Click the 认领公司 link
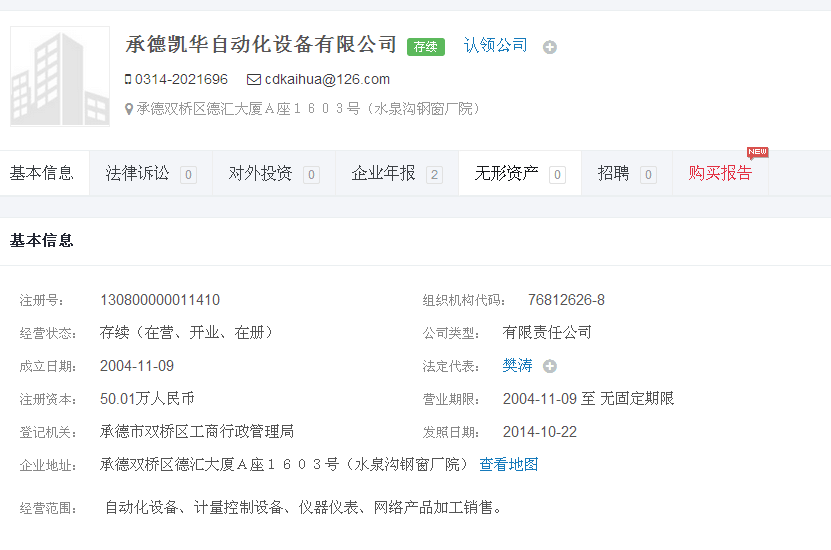This screenshot has height=550, width=831. (x=495, y=45)
